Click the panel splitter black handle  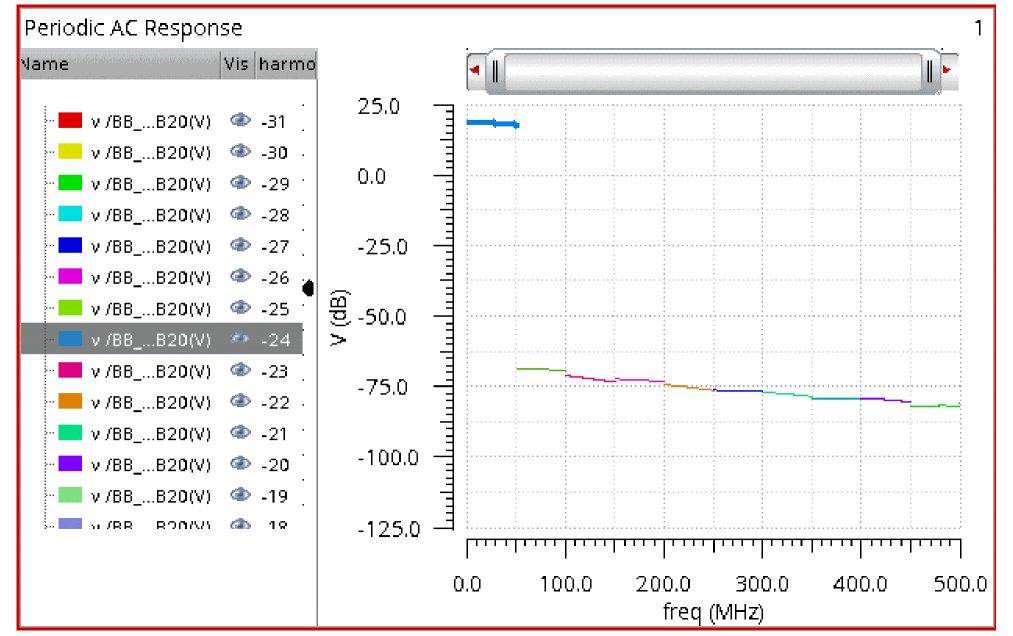(308, 288)
